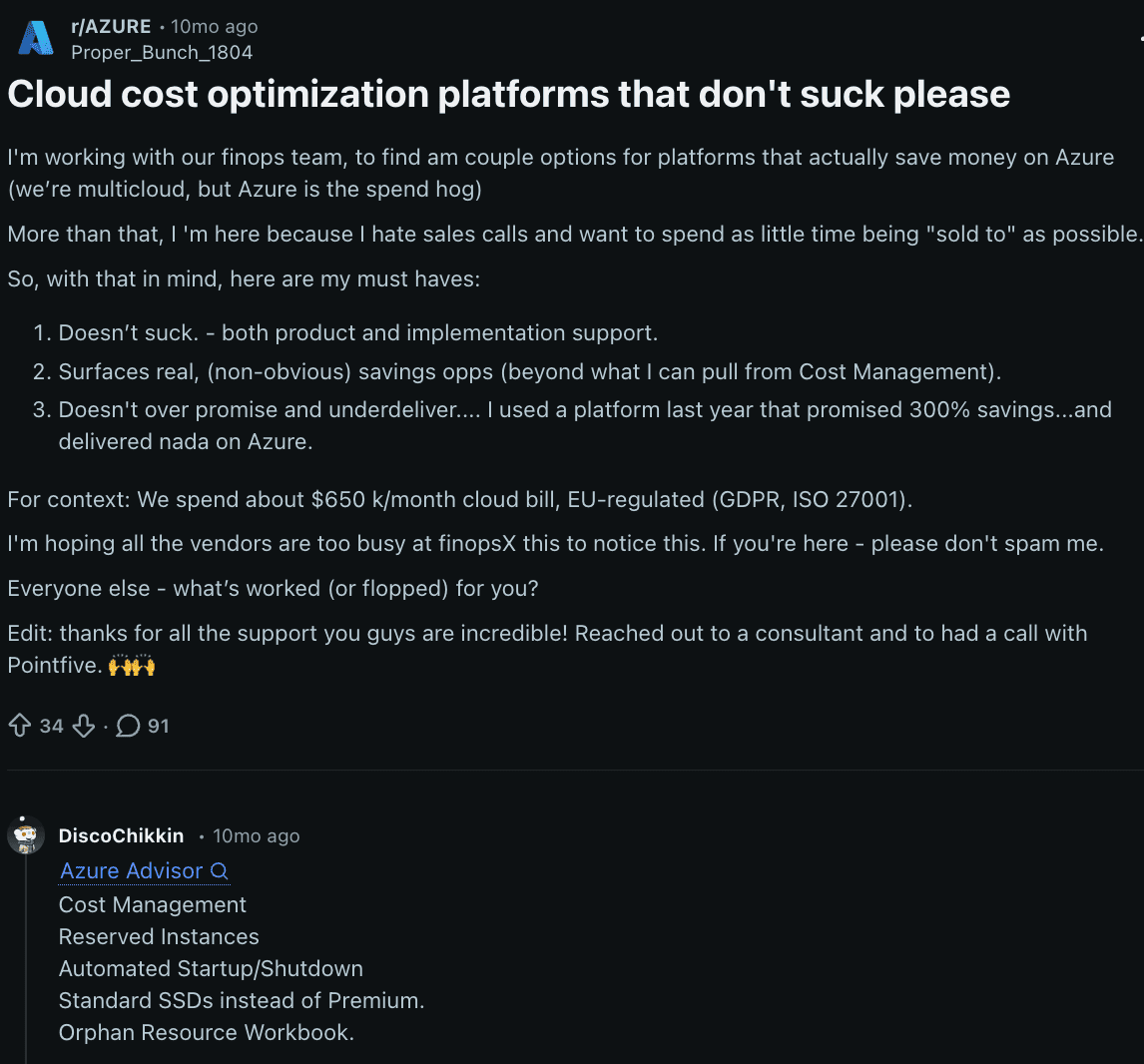The height and width of the screenshot is (1064, 1144).
Task: Open the r/AZURE subreddit link
Action: 111,27
